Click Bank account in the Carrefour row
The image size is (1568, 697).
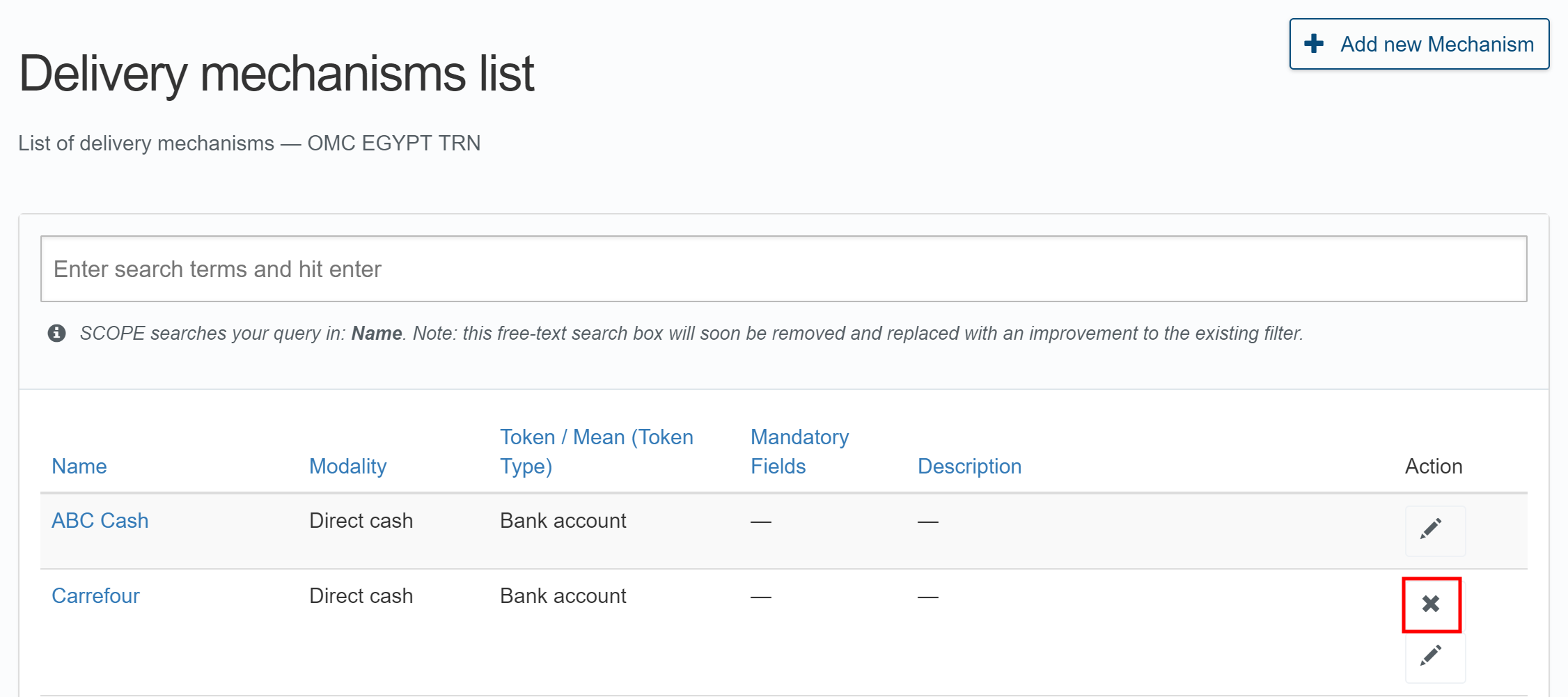pyautogui.click(x=563, y=596)
